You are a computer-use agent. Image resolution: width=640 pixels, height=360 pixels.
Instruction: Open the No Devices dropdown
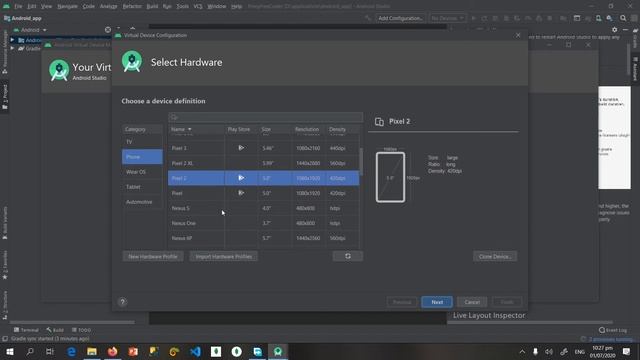pos(447,18)
